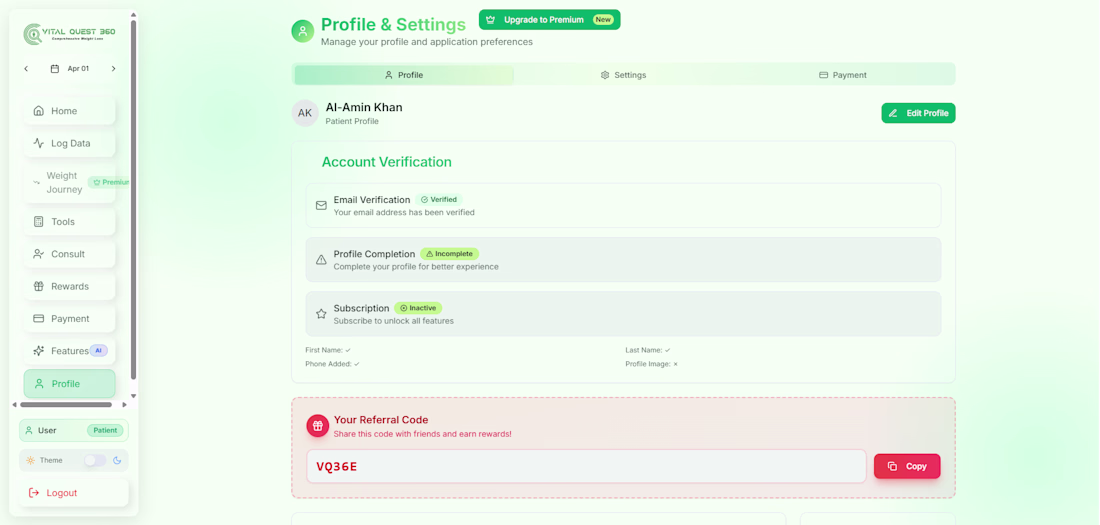This screenshot has height=525, width=1100.
Task: Click the green profile avatar icon in header
Action: tap(302, 31)
